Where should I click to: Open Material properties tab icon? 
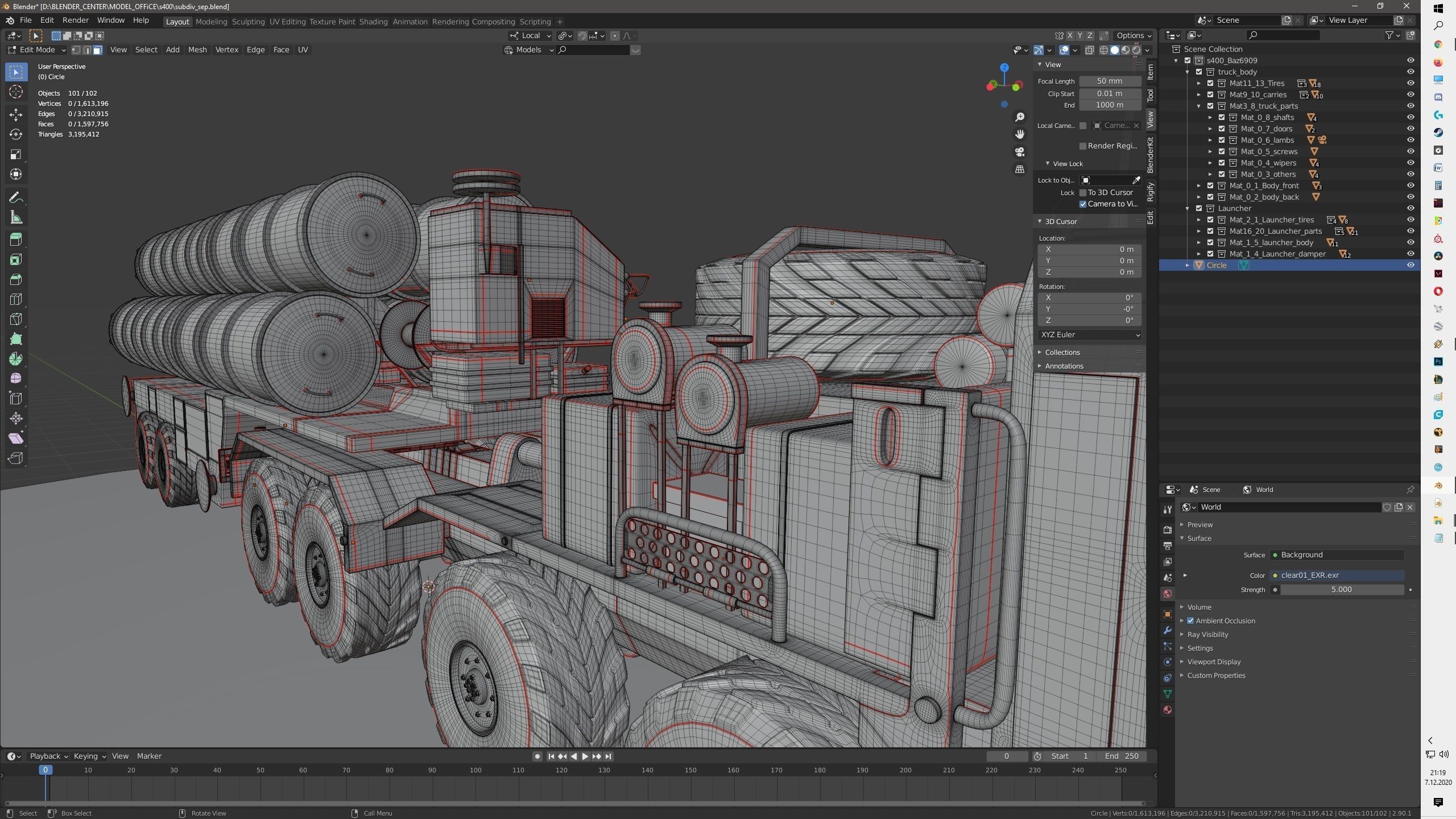coord(1167,710)
